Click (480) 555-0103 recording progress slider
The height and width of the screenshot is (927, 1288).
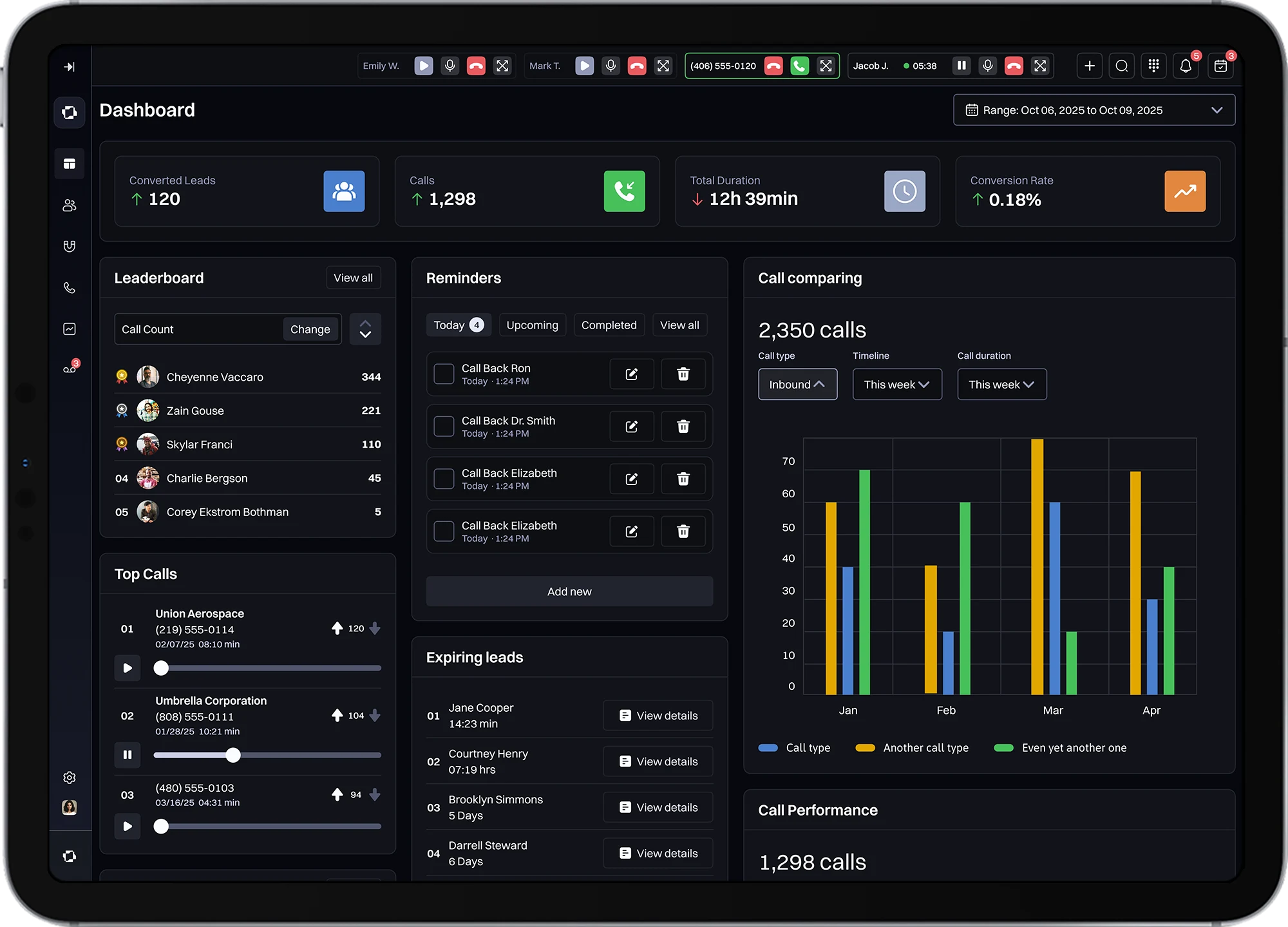tap(267, 827)
